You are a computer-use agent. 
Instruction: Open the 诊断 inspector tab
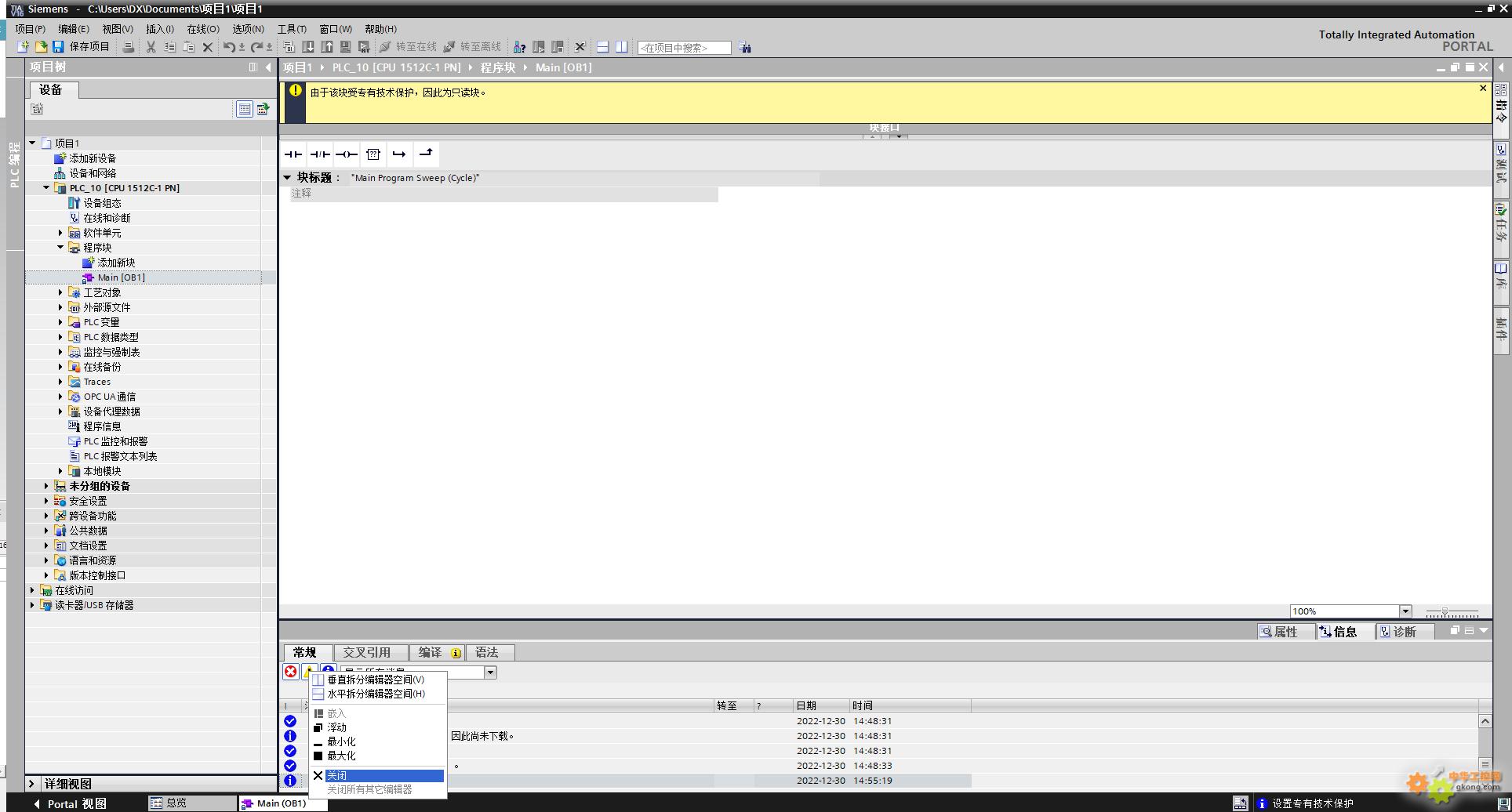pyautogui.click(x=1405, y=632)
